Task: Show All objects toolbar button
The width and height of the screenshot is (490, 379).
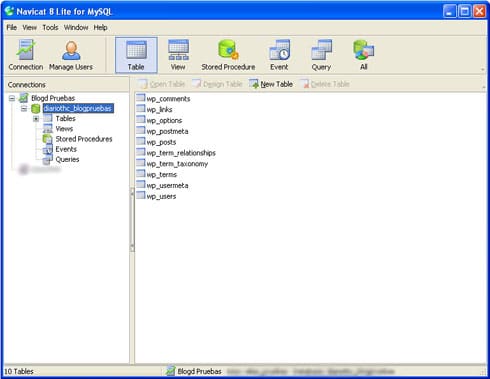Action: (364, 55)
